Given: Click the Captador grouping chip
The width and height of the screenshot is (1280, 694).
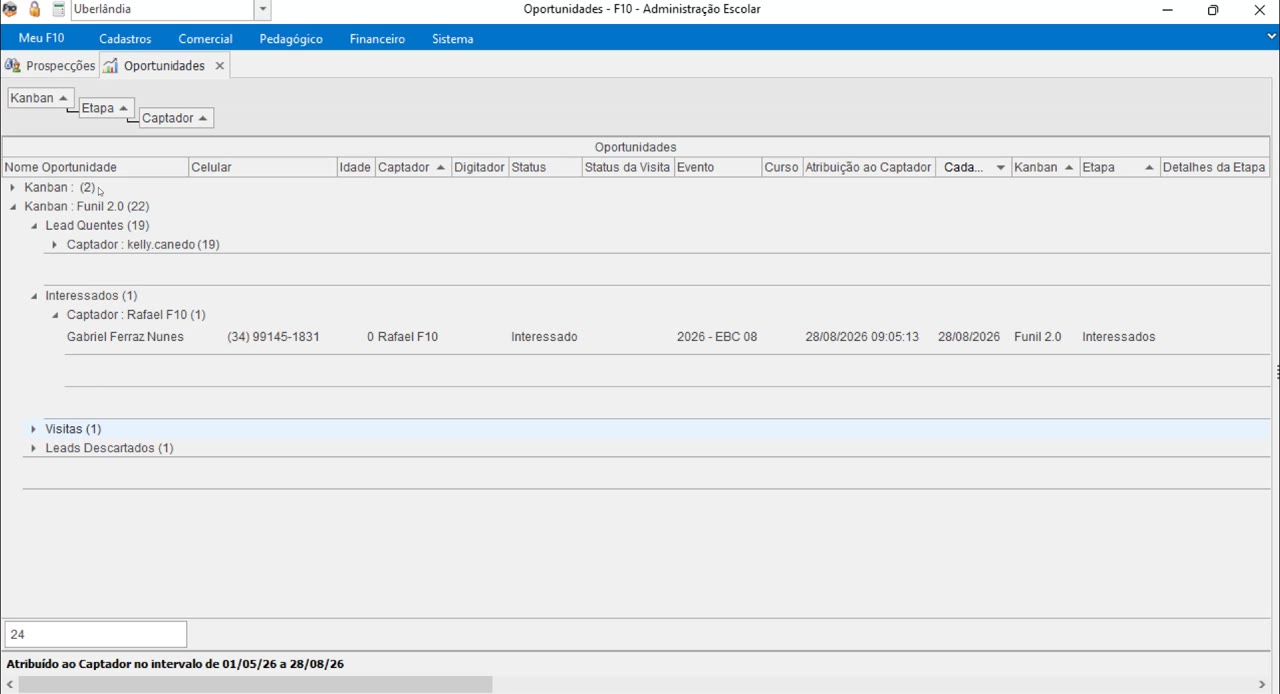Looking at the screenshot, I should pyautogui.click(x=176, y=118).
